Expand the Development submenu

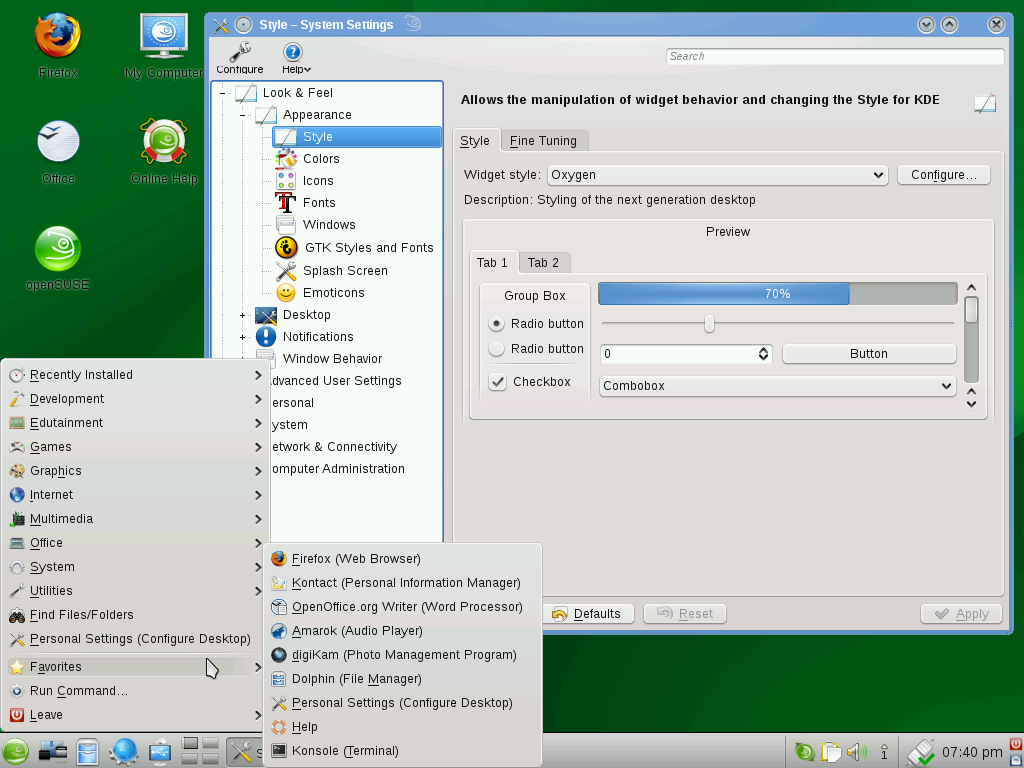click(x=135, y=399)
